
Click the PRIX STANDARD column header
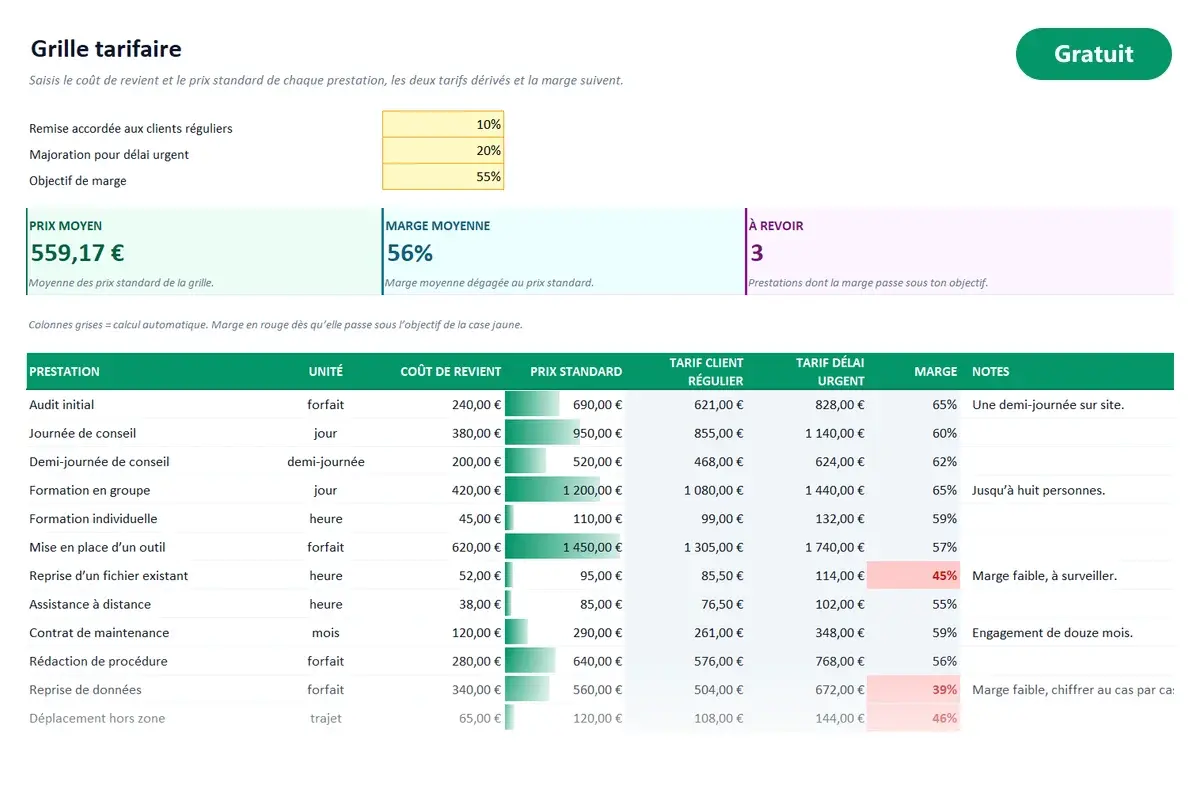pyautogui.click(x=576, y=371)
